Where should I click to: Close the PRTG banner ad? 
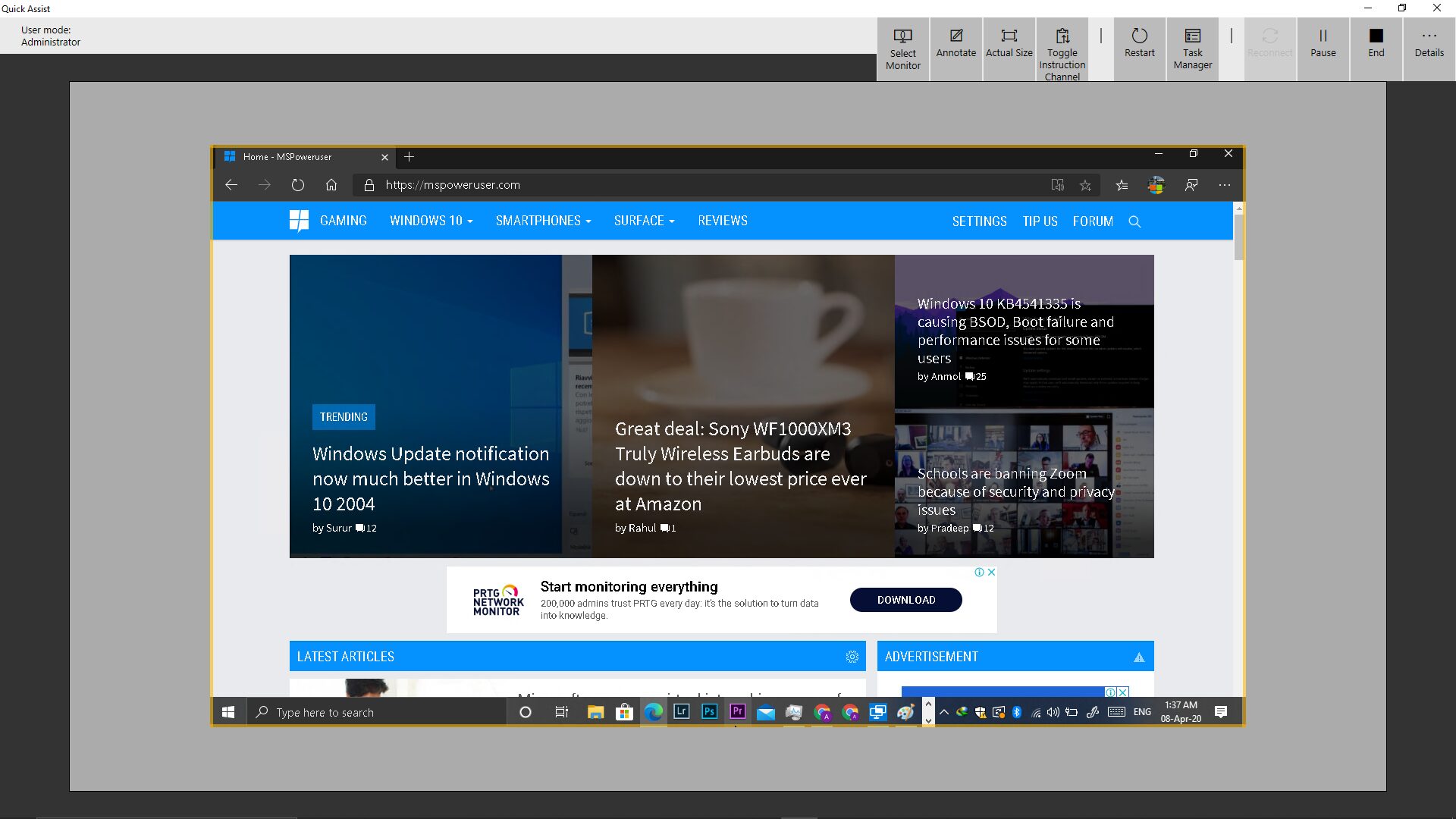[x=991, y=573]
